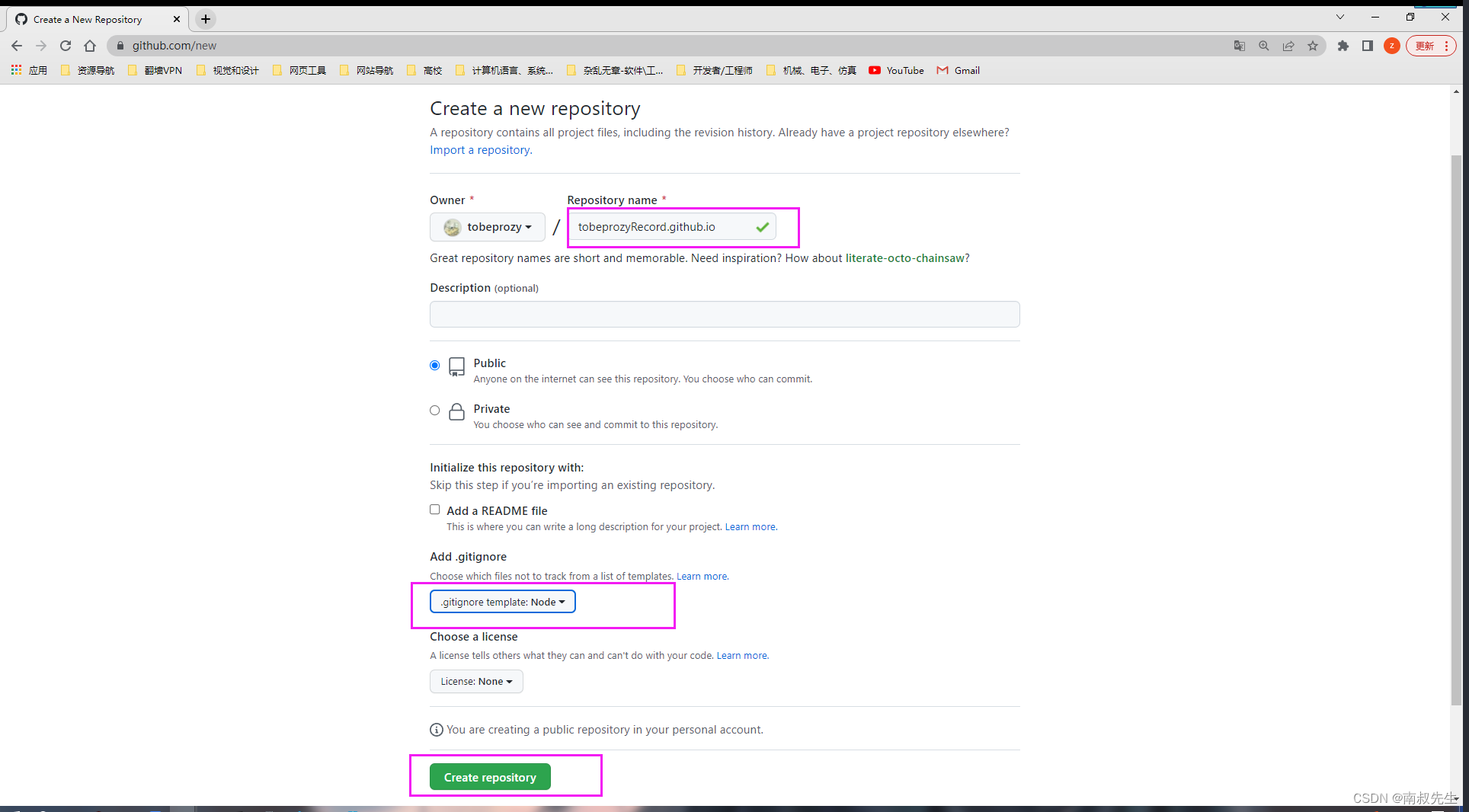
Task: Open the 资源导航 bookmark folder
Action: (x=88, y=70)
